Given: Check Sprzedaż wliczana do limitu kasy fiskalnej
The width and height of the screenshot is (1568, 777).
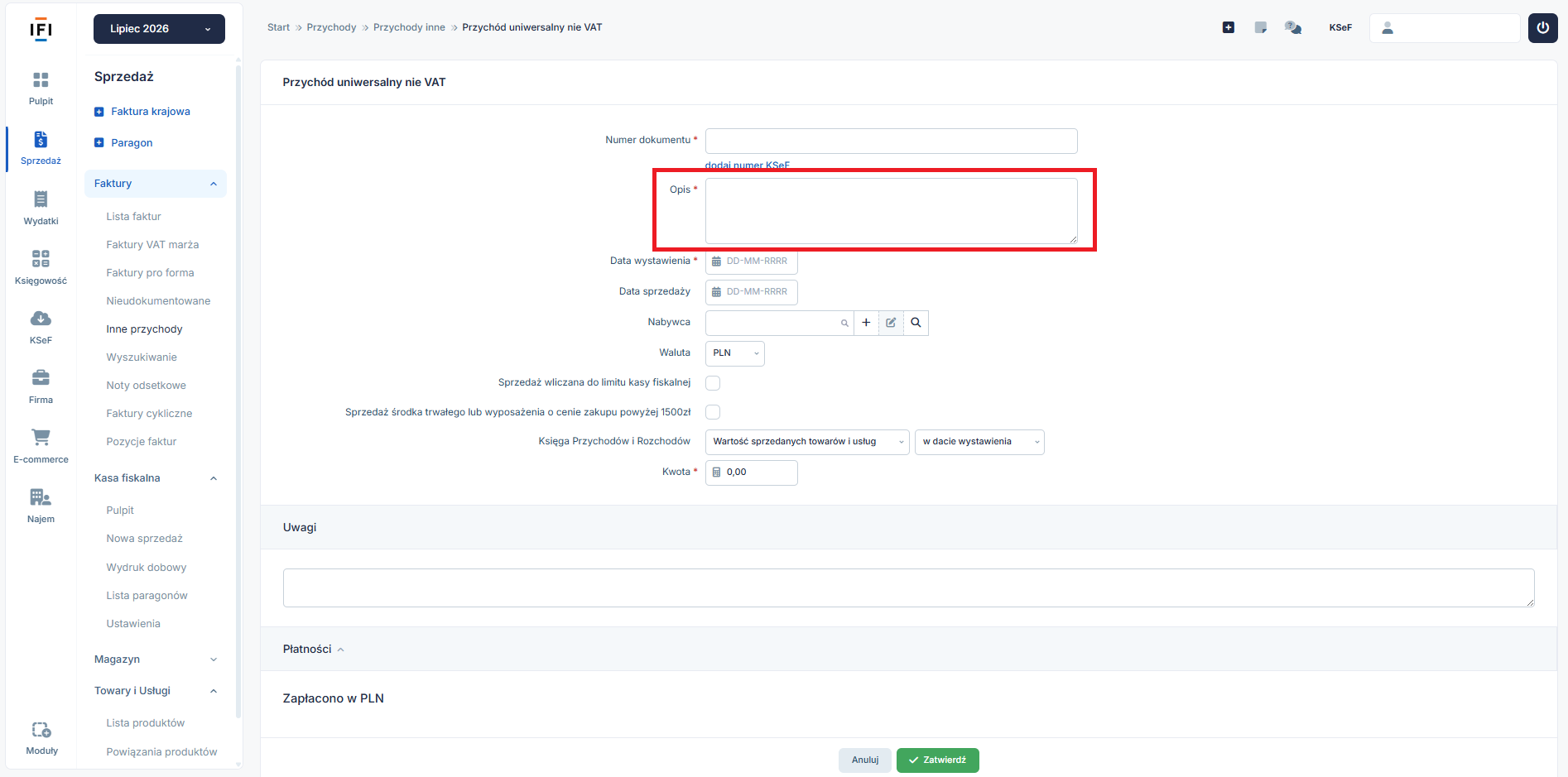Looking at the screenshot, I should pos(713,383).
